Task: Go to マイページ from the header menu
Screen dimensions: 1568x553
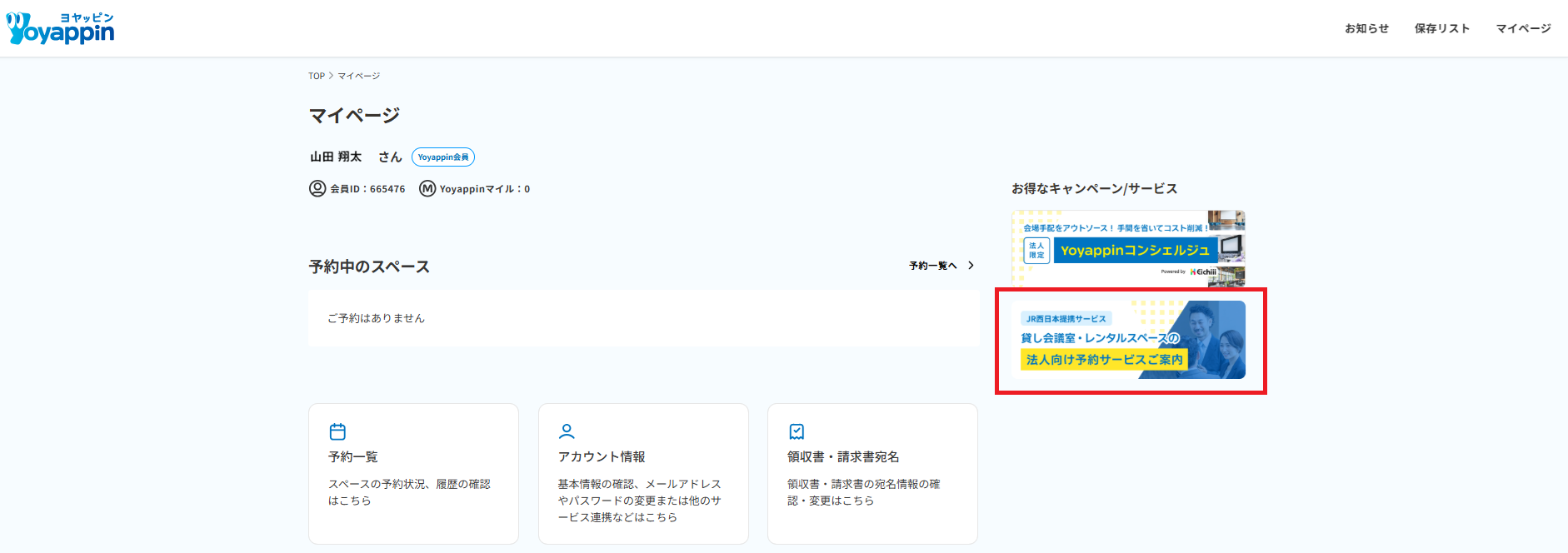Action: click(x=1523, y=28)
